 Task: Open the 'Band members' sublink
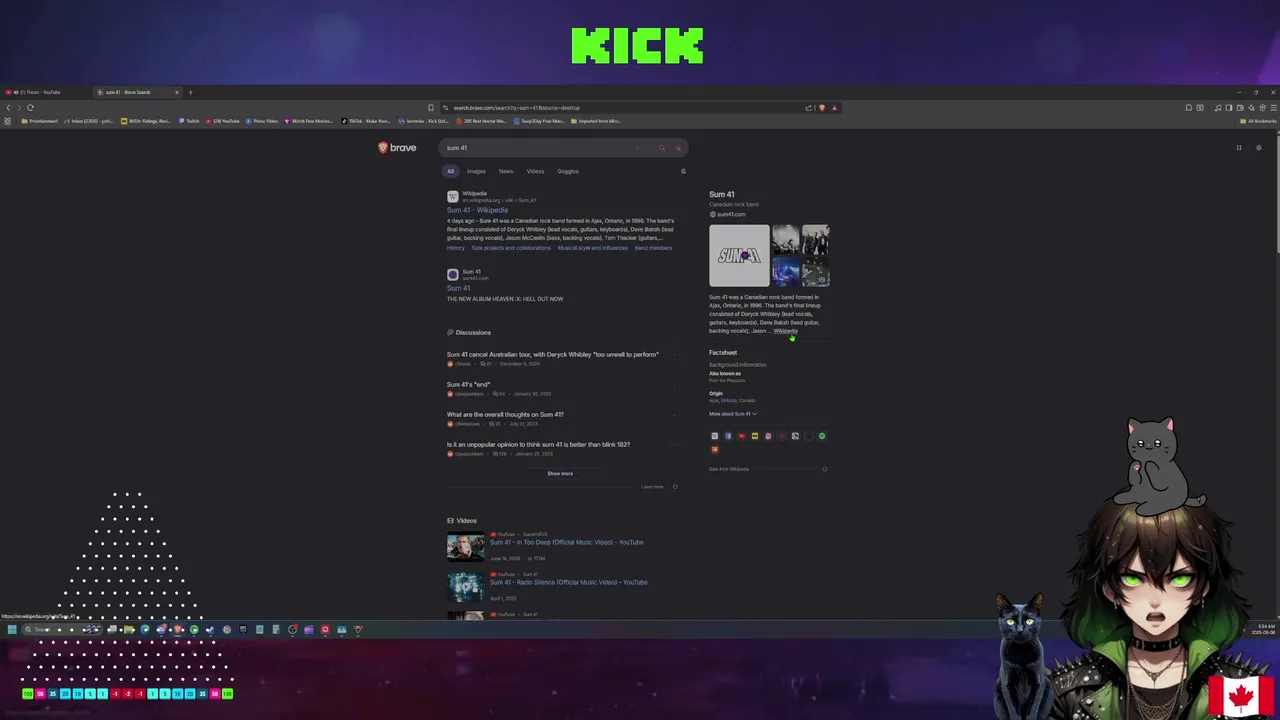click(653, 248)
